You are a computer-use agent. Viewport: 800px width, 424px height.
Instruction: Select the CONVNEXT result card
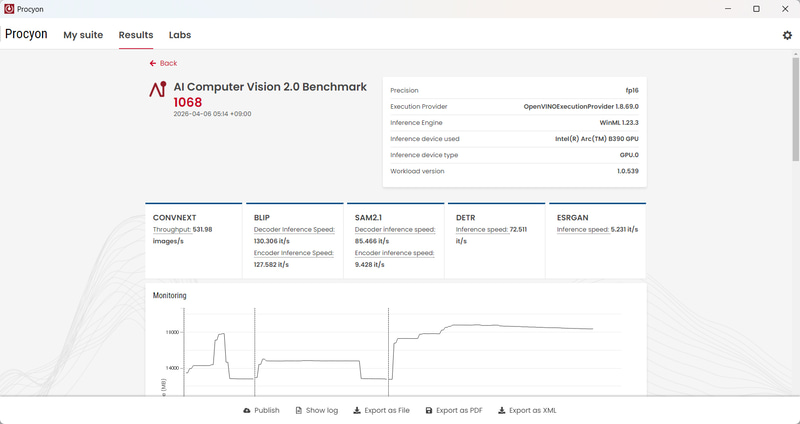pos(193,240)
